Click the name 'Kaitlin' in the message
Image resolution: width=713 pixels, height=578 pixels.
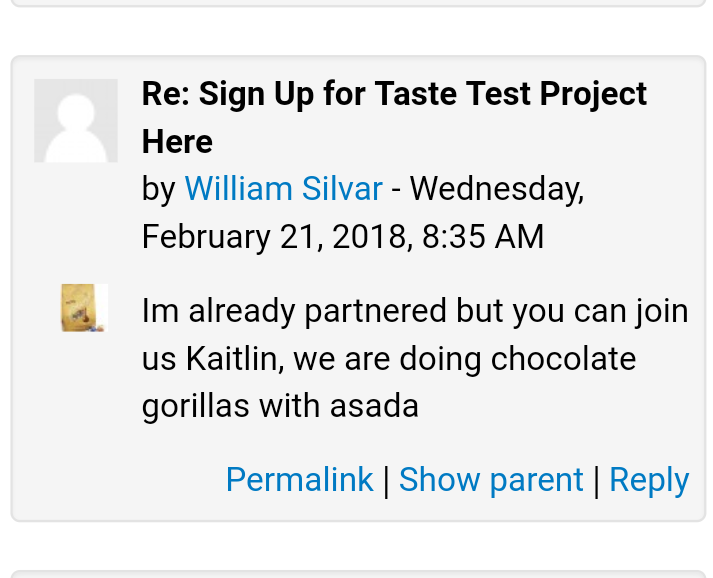(x=235, y=359)
